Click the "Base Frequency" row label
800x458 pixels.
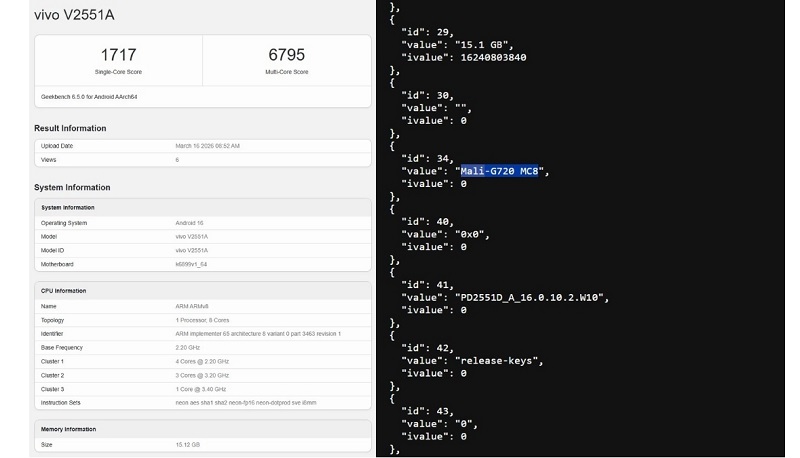(x=62, y=348)
